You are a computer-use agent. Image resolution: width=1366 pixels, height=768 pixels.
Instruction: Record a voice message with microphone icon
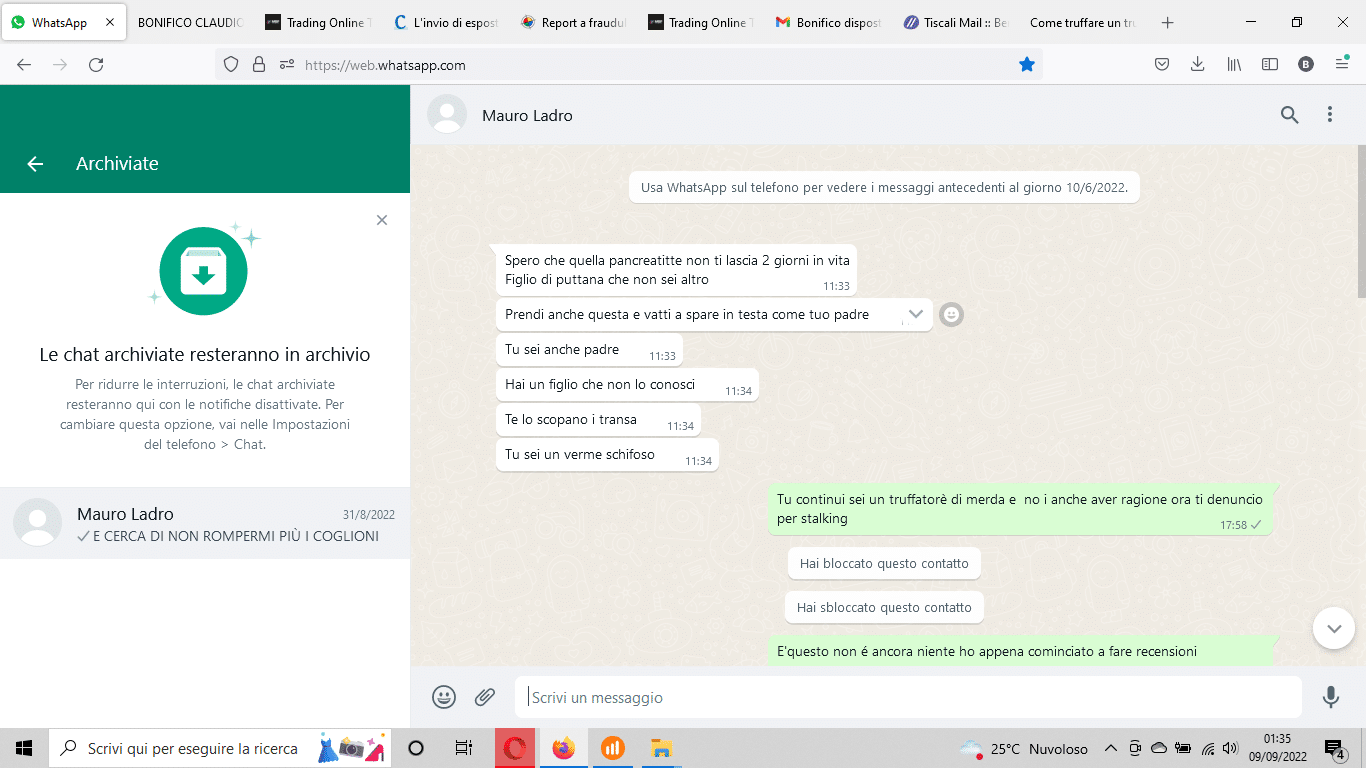[1331, 697]
